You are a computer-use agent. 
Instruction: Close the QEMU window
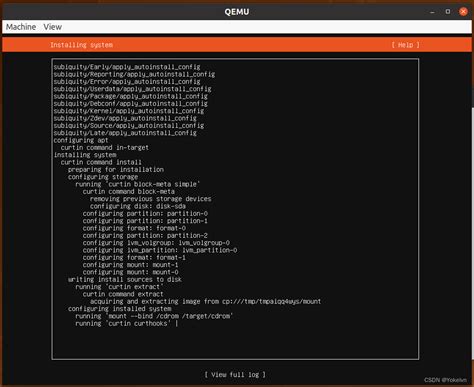[463, 12]
